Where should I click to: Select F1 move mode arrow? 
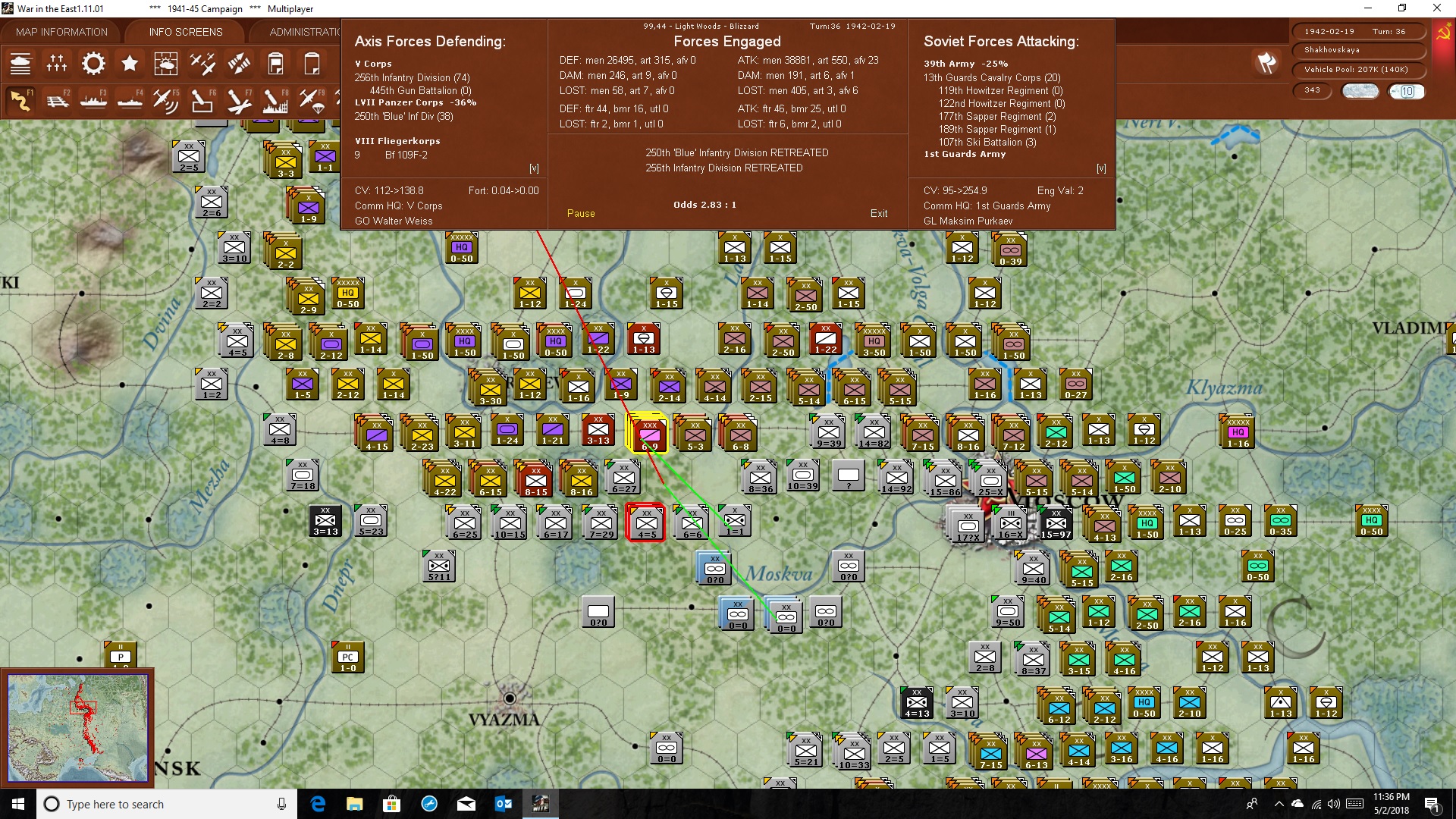click(20, 100)
